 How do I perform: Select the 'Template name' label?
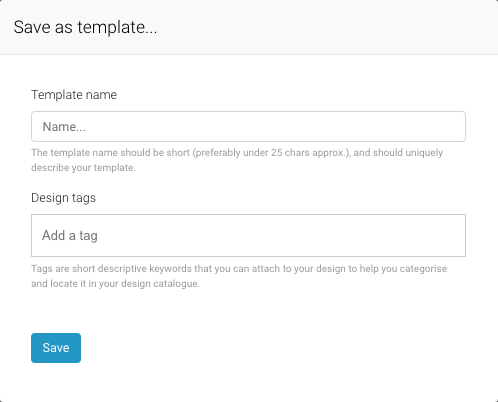click(74, 95)
